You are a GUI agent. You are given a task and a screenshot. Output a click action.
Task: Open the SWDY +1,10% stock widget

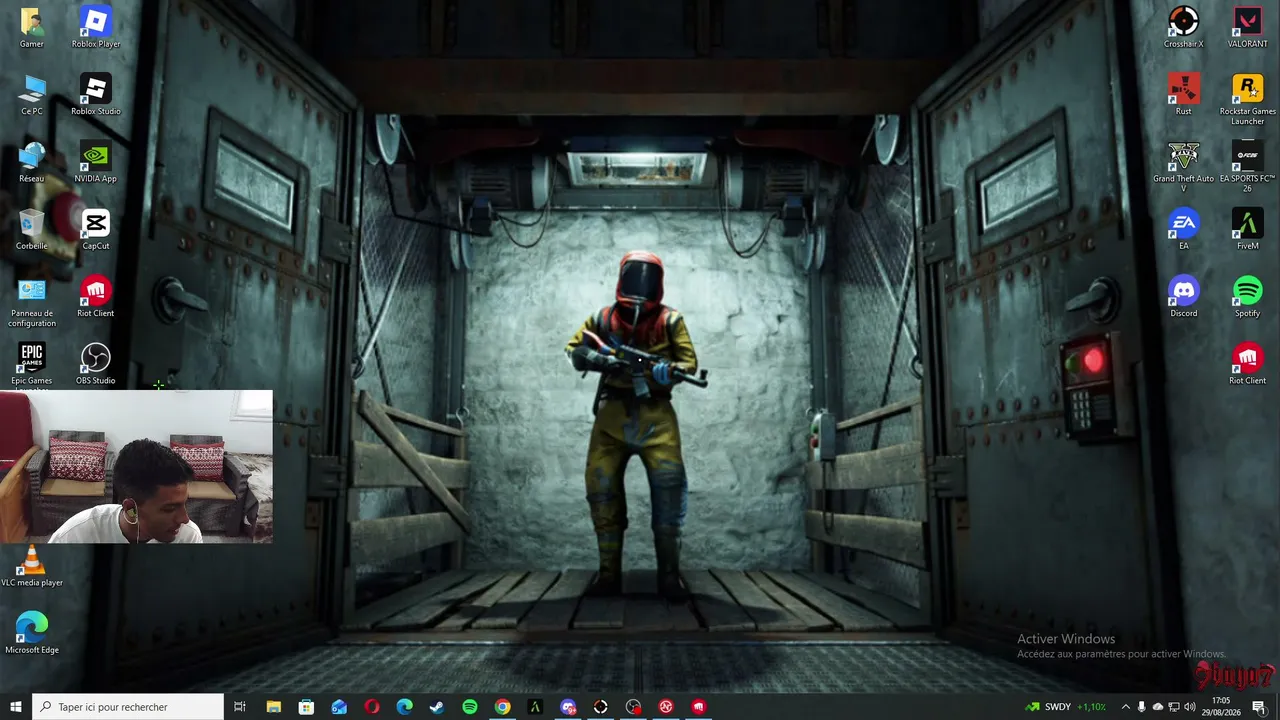[x=1066, y=707]
